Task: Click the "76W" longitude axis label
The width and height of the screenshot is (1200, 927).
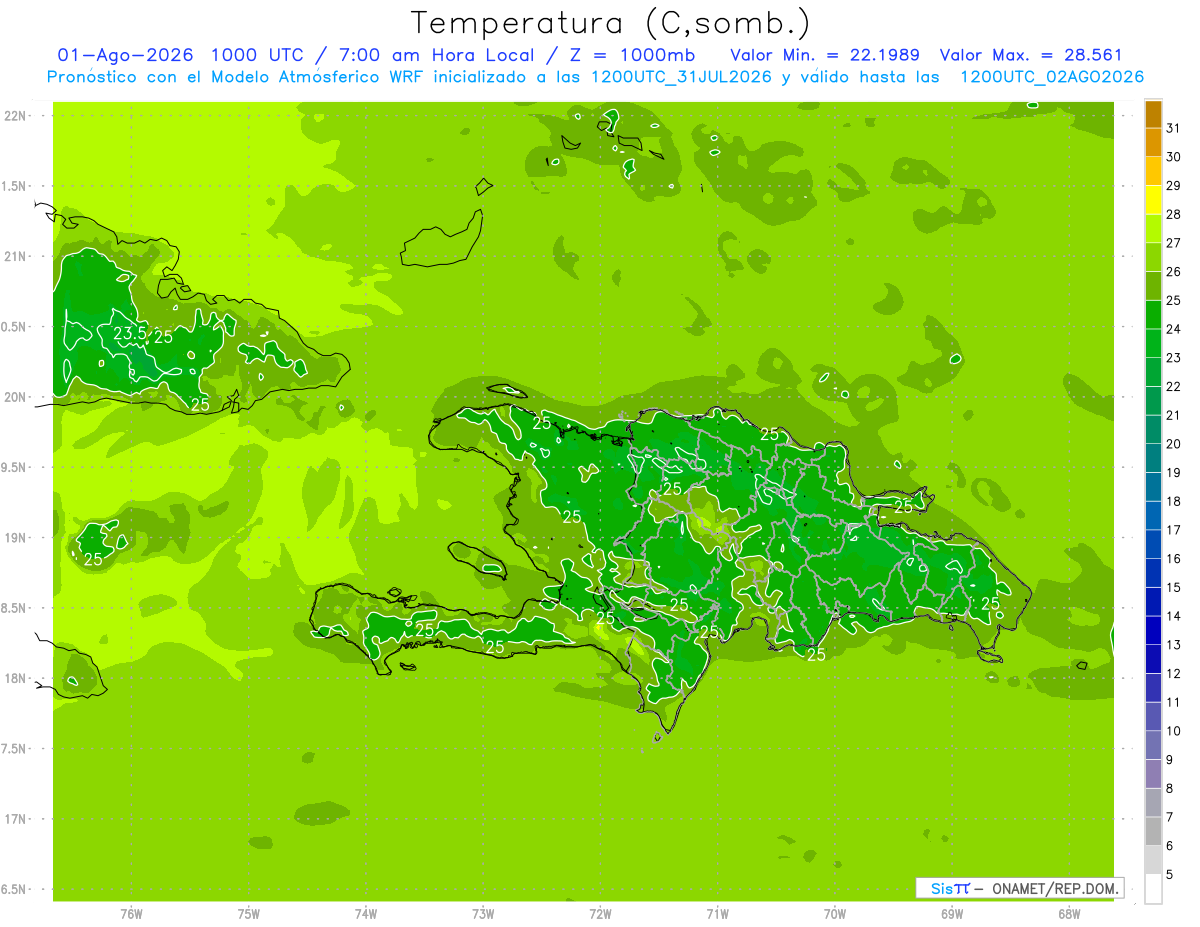Action: pyautogui.click(x=131, y=914)
